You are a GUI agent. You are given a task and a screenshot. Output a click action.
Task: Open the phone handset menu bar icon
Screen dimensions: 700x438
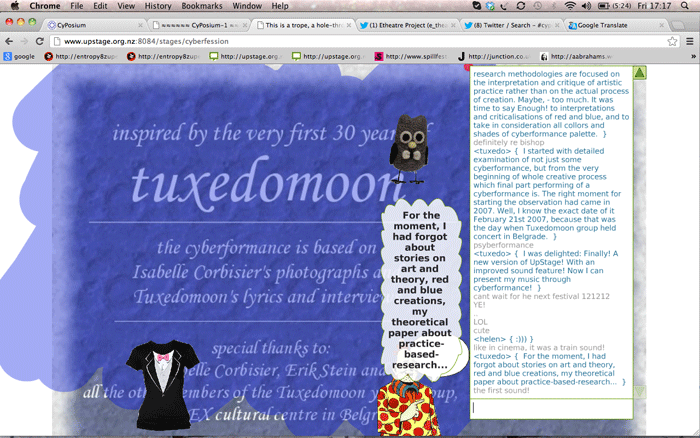(x=504, y=6)
